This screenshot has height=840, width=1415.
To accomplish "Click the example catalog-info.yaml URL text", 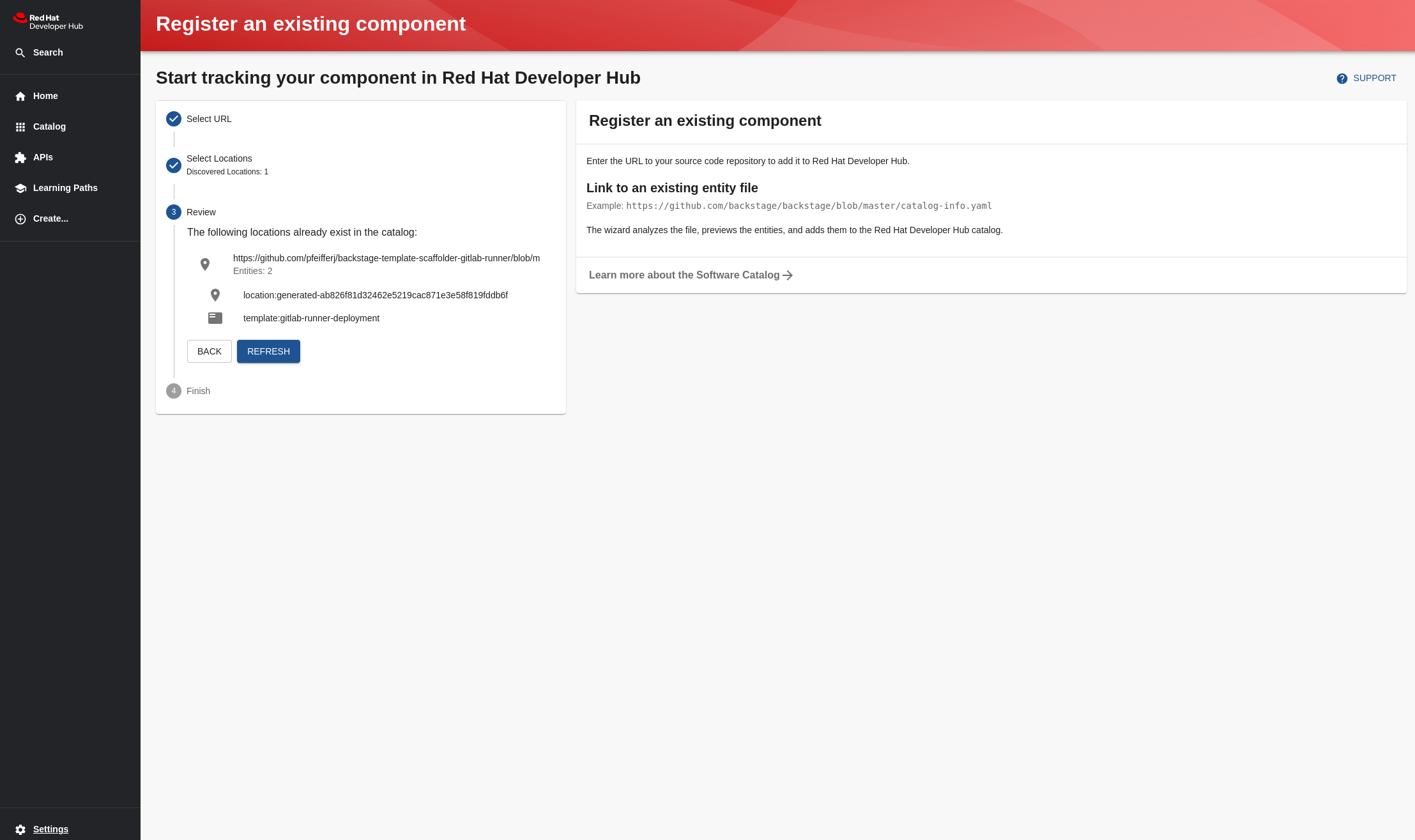I will 809,206.
